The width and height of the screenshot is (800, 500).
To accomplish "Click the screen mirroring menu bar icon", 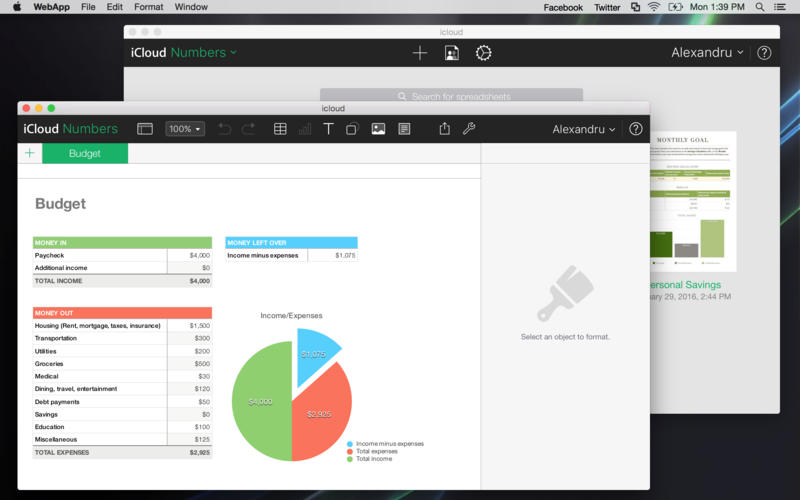I will tap(635, 7).
